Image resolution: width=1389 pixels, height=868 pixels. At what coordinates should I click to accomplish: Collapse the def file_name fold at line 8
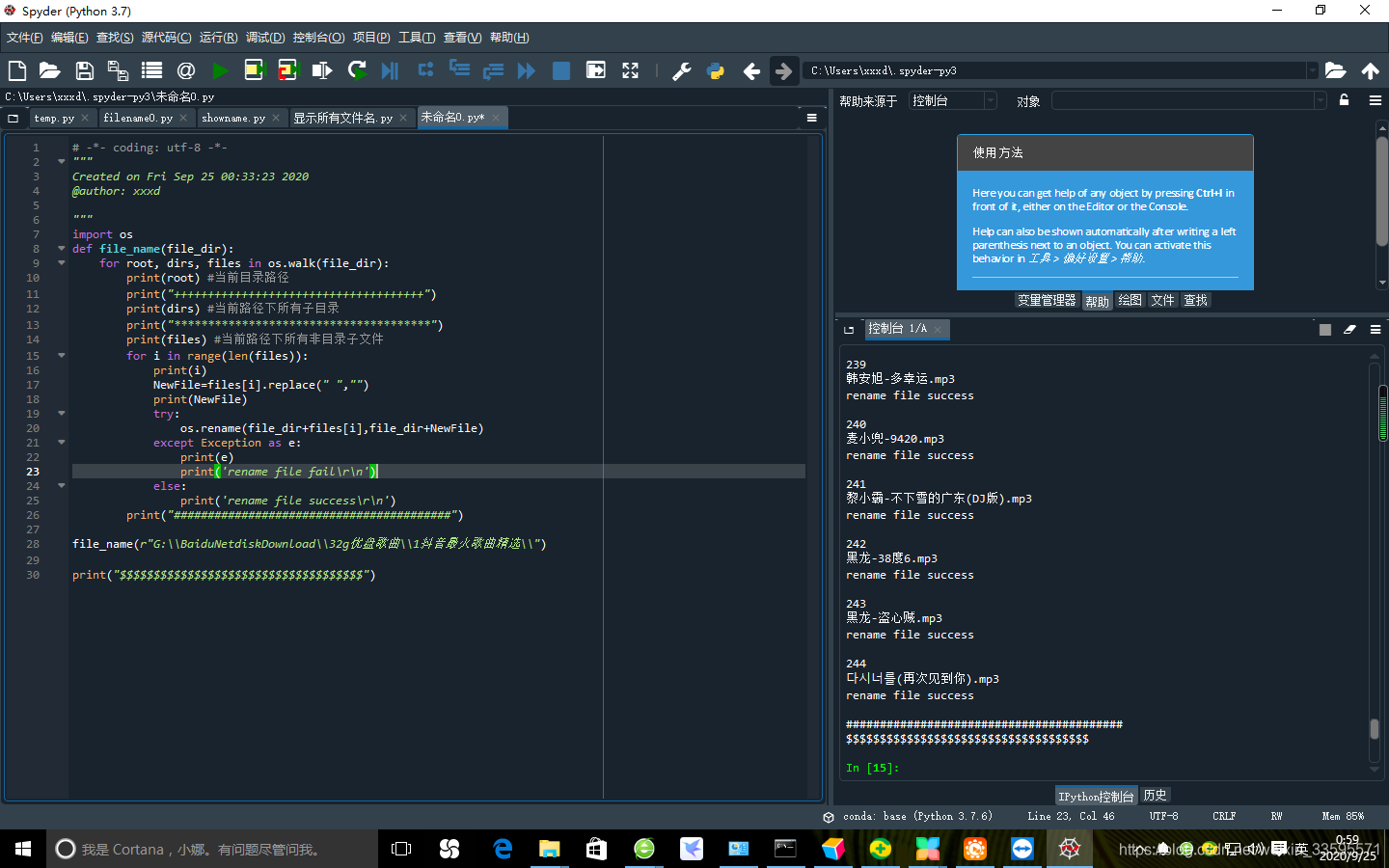pos(61,249)
